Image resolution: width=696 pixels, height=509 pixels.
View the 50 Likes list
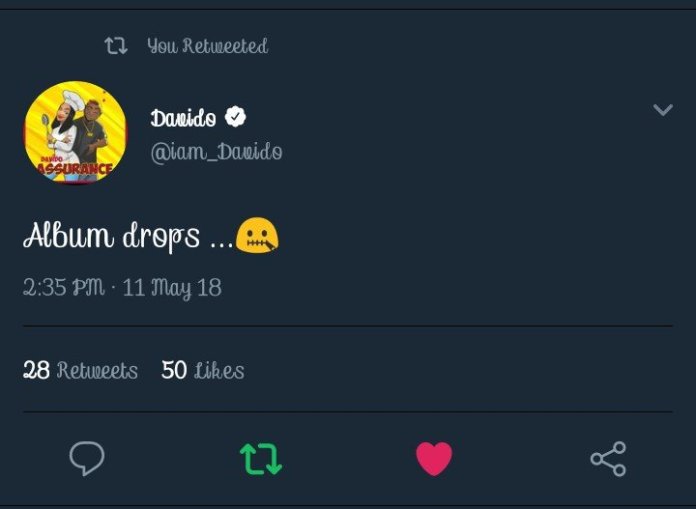[203, 370]
